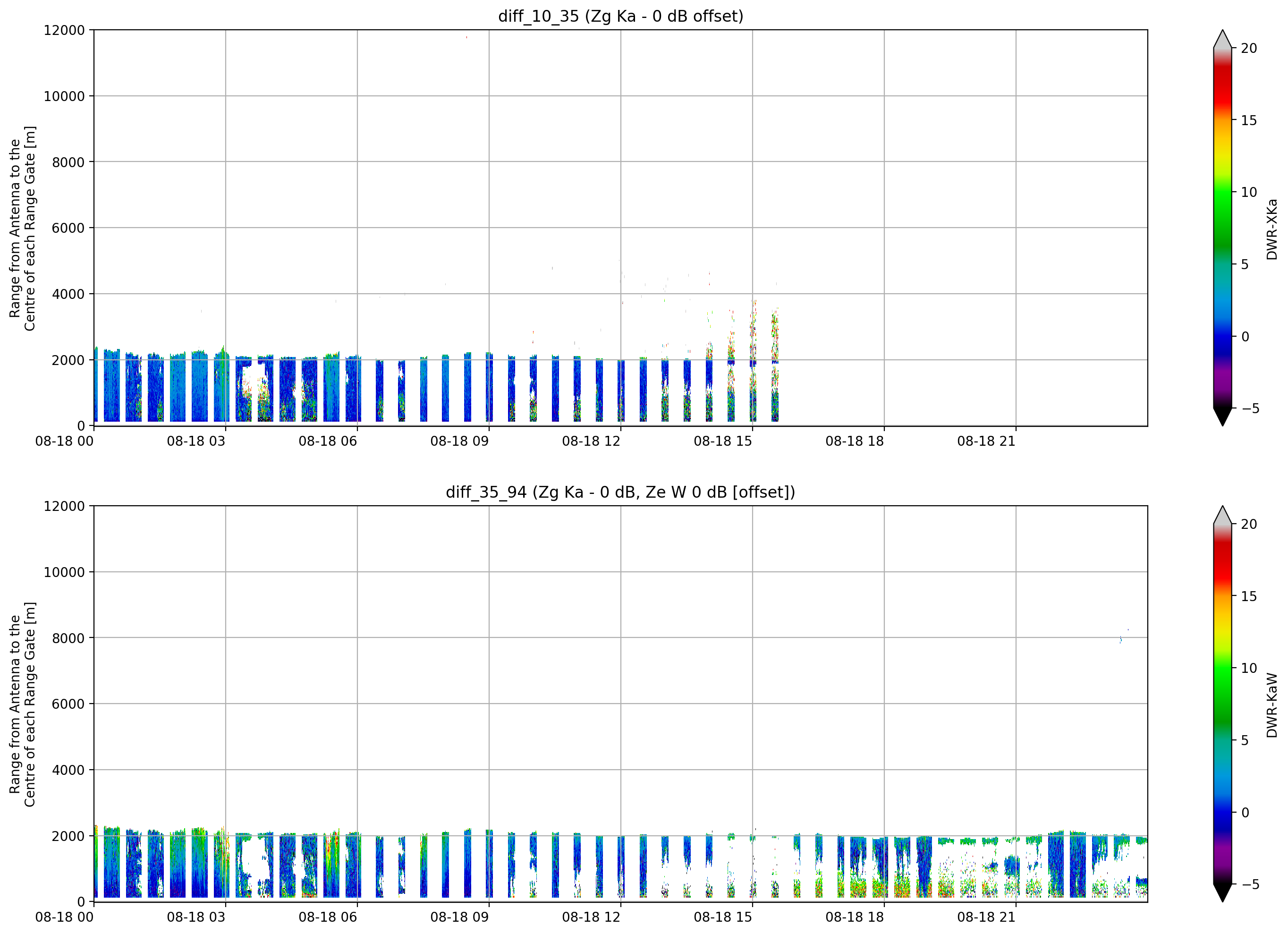Image resolution: width=1288 pixels, height=934 pixels.
Task: Click the 4000 y-tick on top plot
Action: coord(68,294)
